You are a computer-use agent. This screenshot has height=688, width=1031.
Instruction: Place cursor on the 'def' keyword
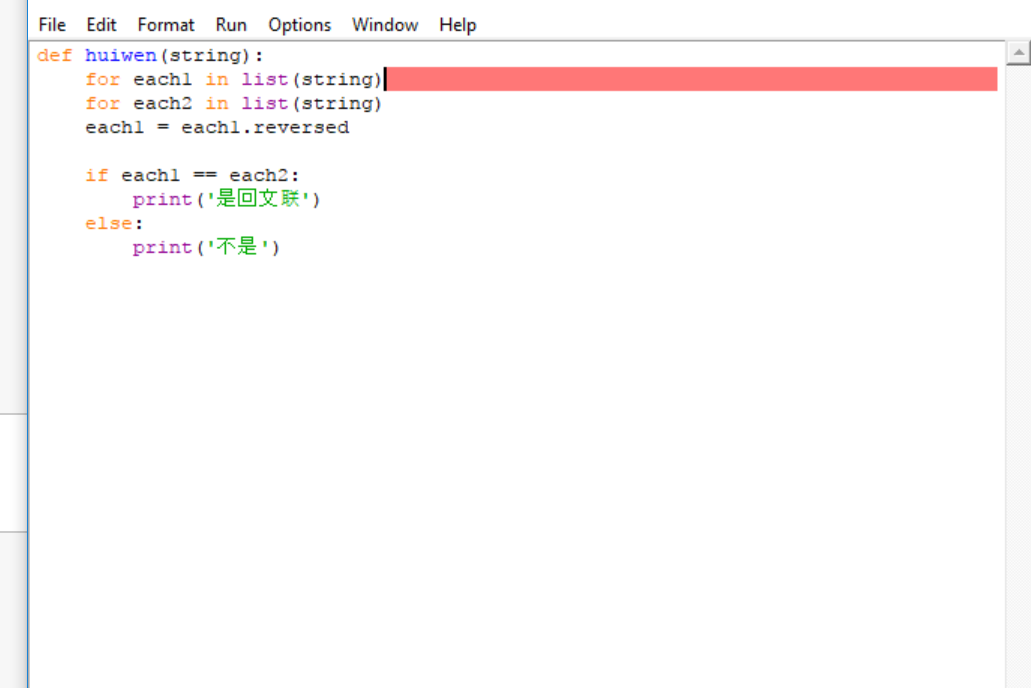pyautogui.click(x=54, y=56)
